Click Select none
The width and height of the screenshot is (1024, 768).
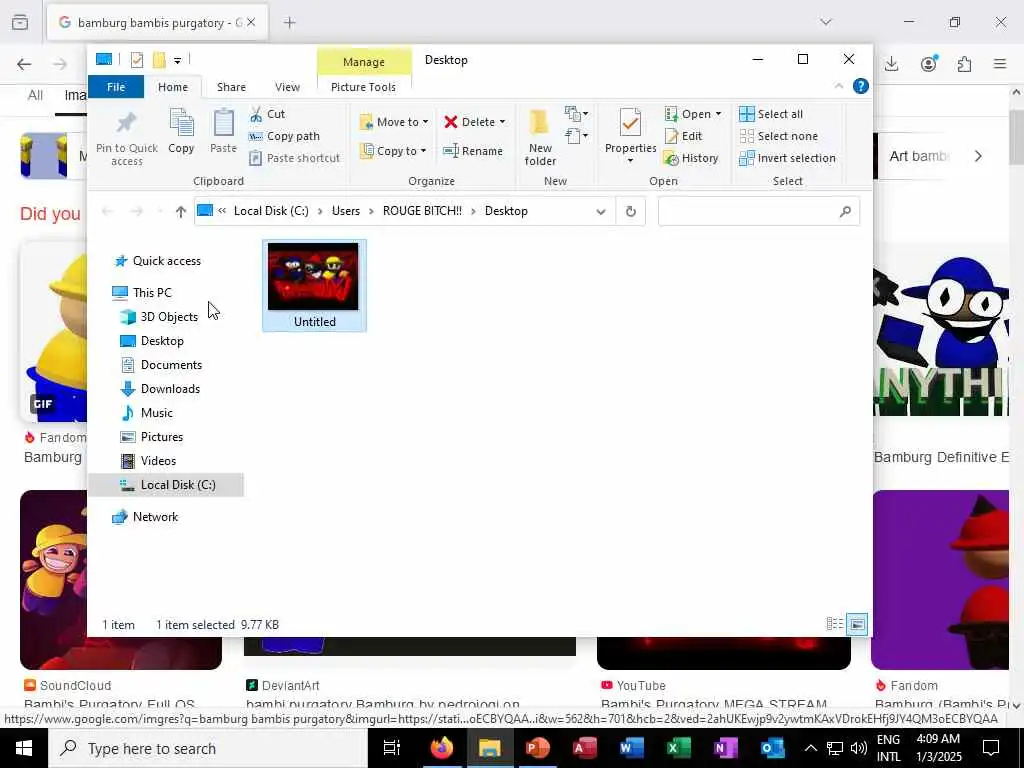tap(778, 136)
